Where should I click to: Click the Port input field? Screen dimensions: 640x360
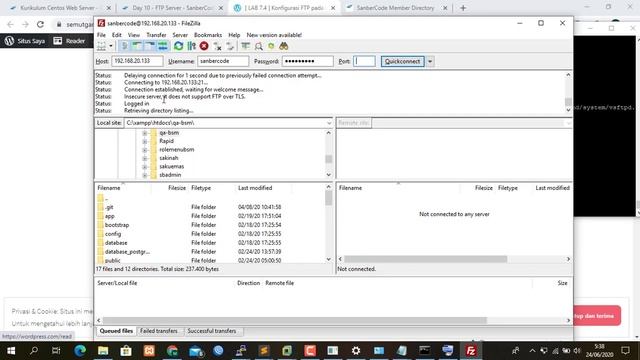364,61
